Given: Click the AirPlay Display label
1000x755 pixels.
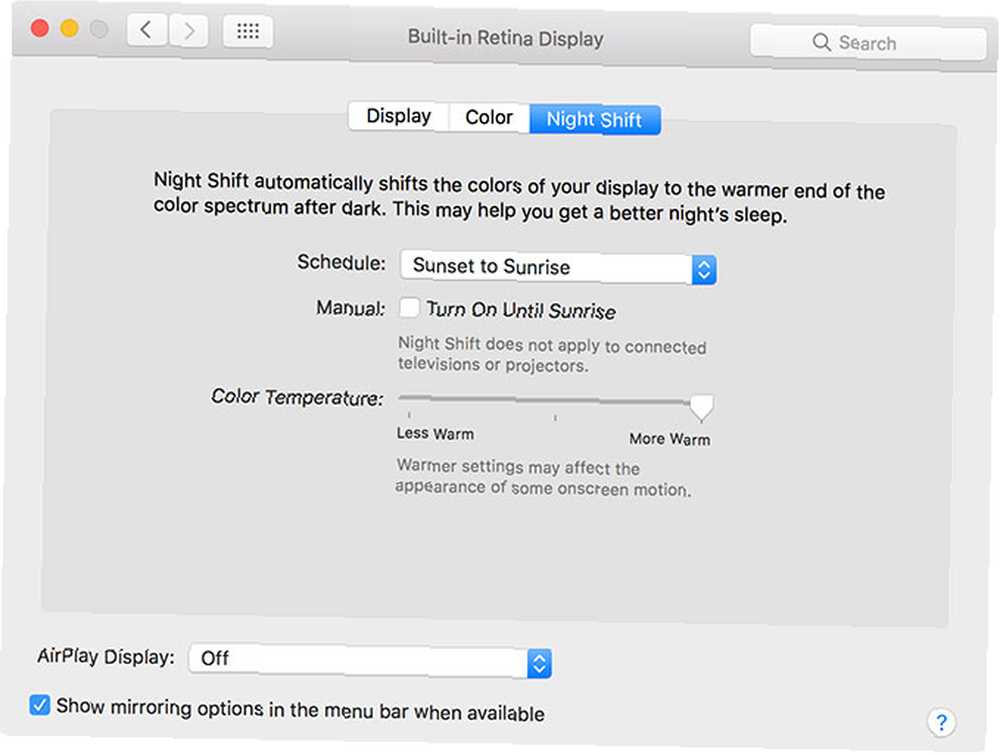Looking at the screenshot, I should 106,656.
